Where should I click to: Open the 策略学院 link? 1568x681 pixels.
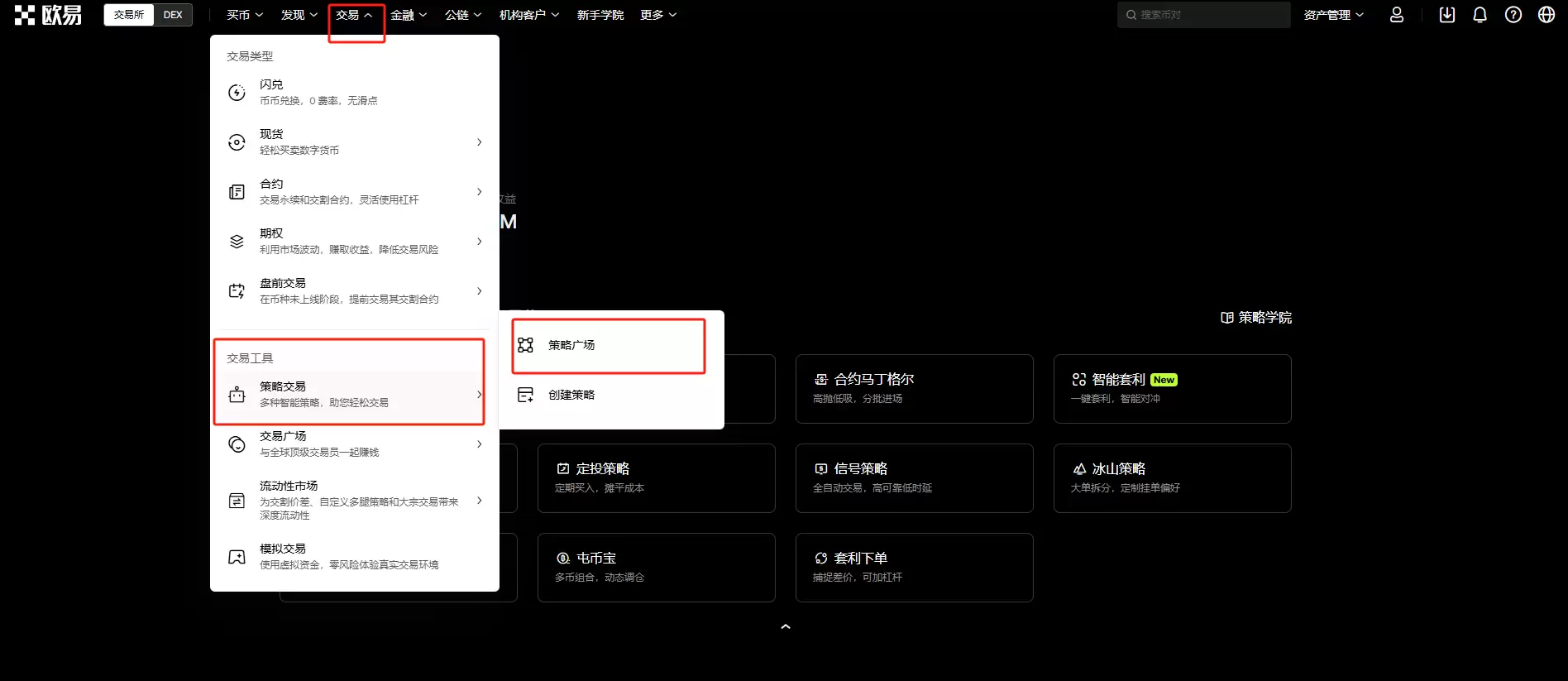pyautogui.click(x=1256, y=318)
